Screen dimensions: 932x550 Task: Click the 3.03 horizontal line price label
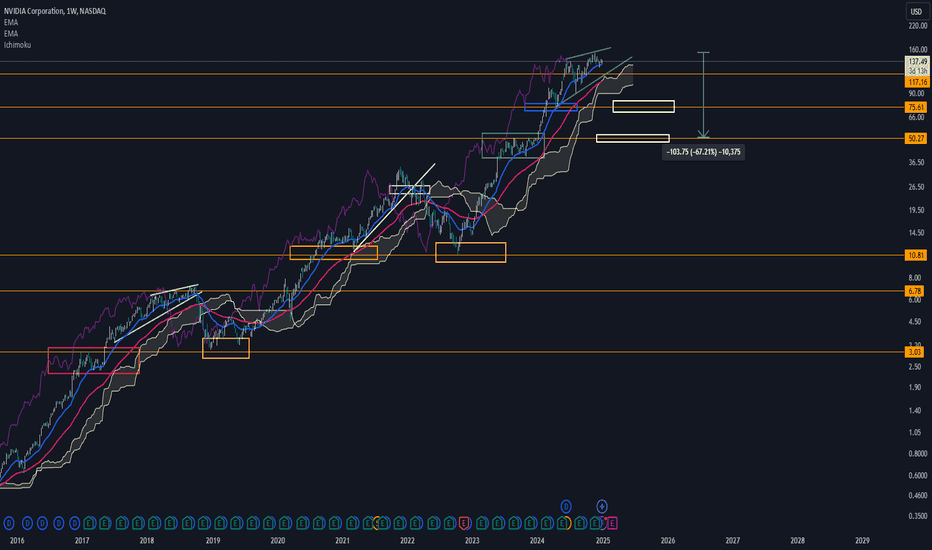click(x=915, y=352)
